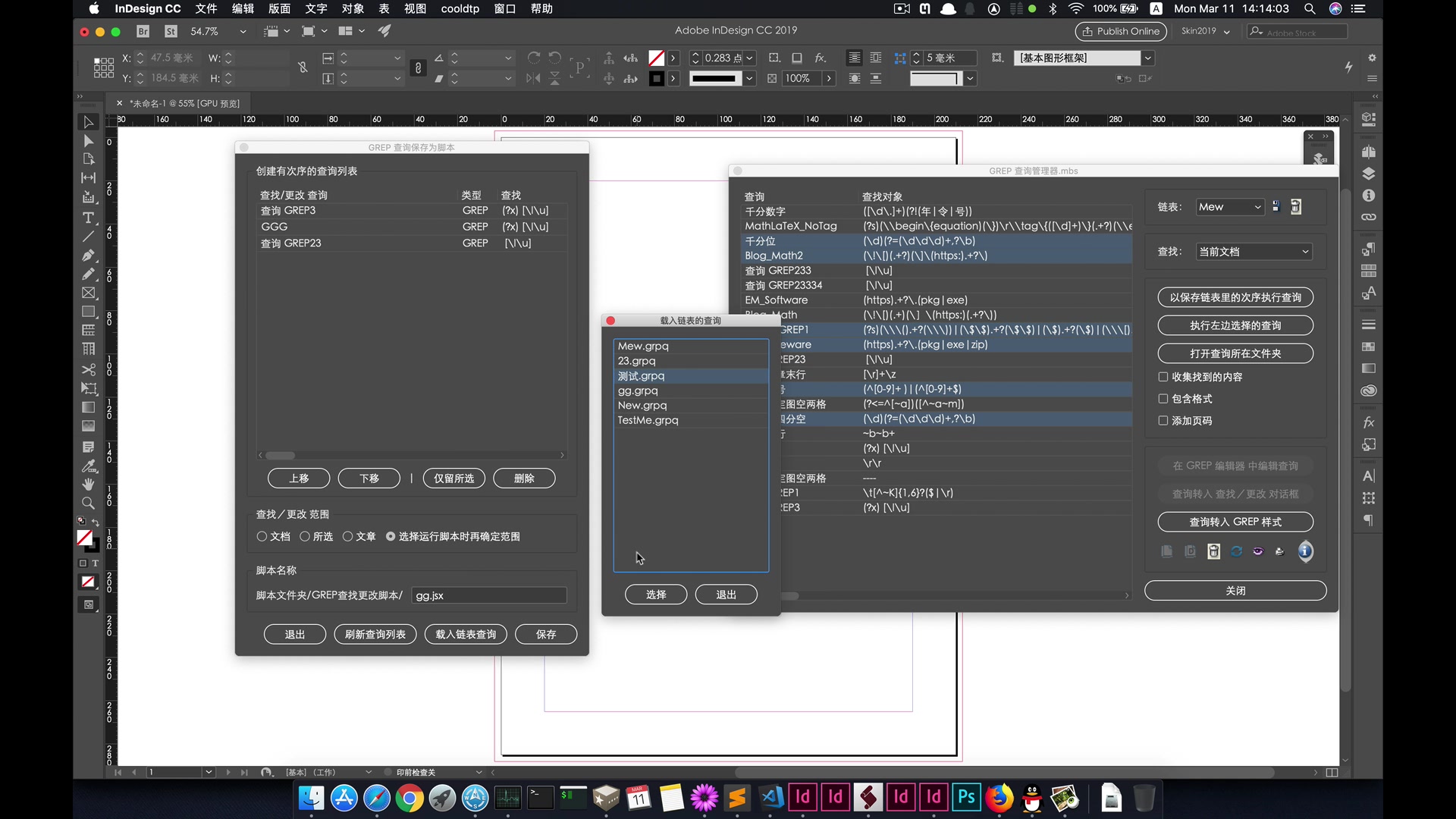Open the 当前文档 查找 dropdown
This screenshot has width=1456, height=819.
[1254, 251]
